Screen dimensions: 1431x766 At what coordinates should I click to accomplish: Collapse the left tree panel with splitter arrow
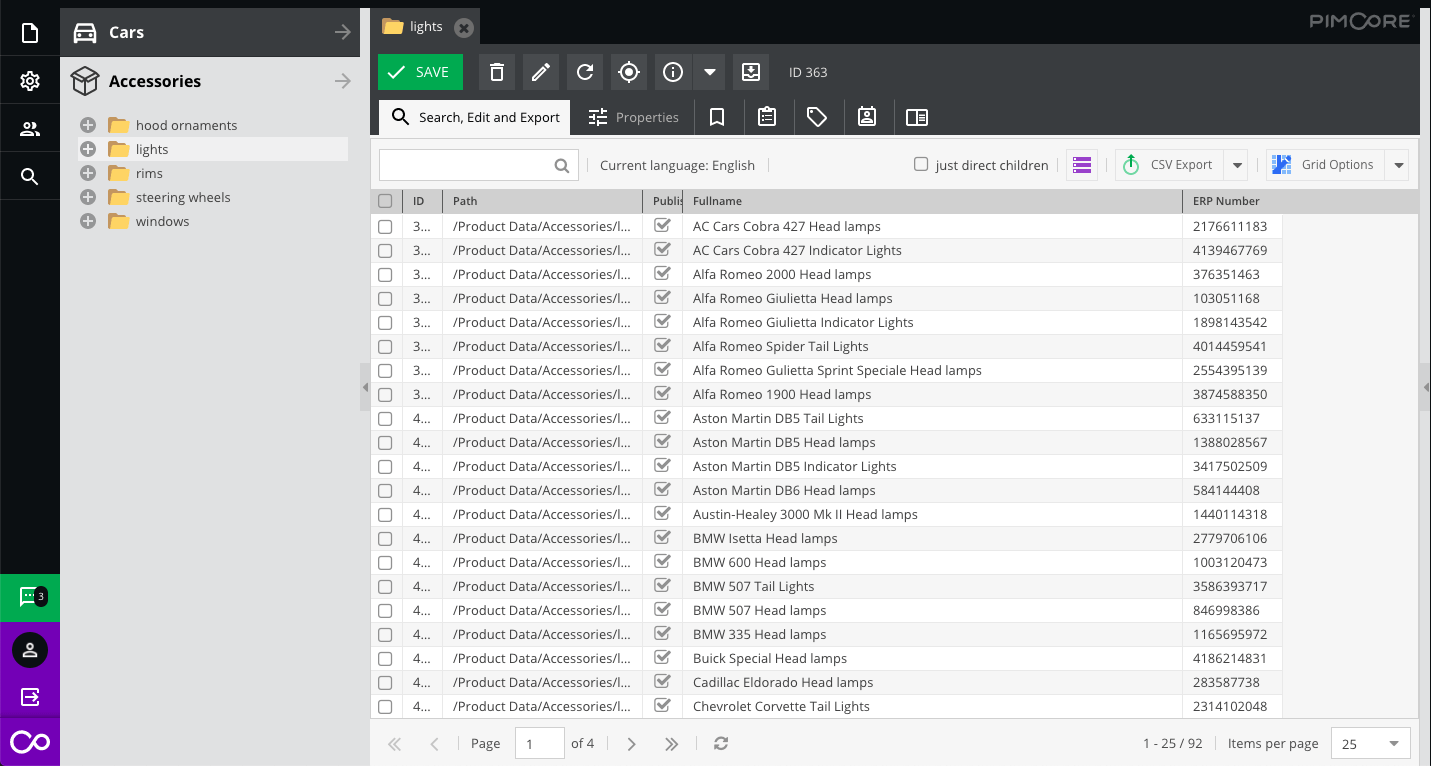[x=365, y=387]
